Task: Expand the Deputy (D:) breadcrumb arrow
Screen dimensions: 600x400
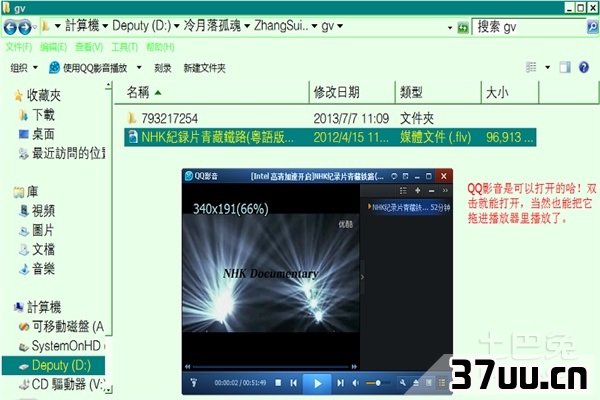Action: [x=176, y=26]
